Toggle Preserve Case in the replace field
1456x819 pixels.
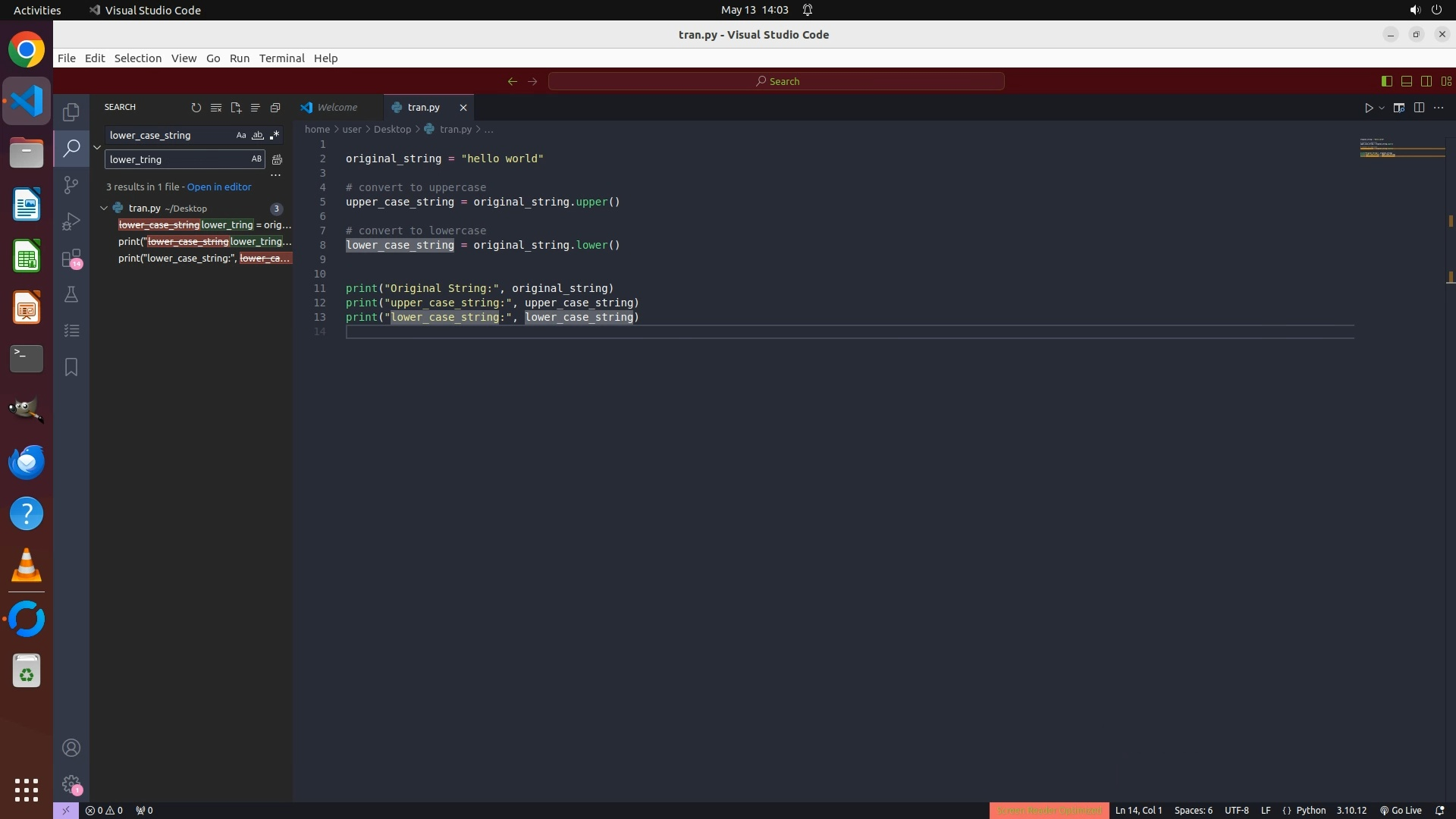pyautogui.click(x=256, y=159)
